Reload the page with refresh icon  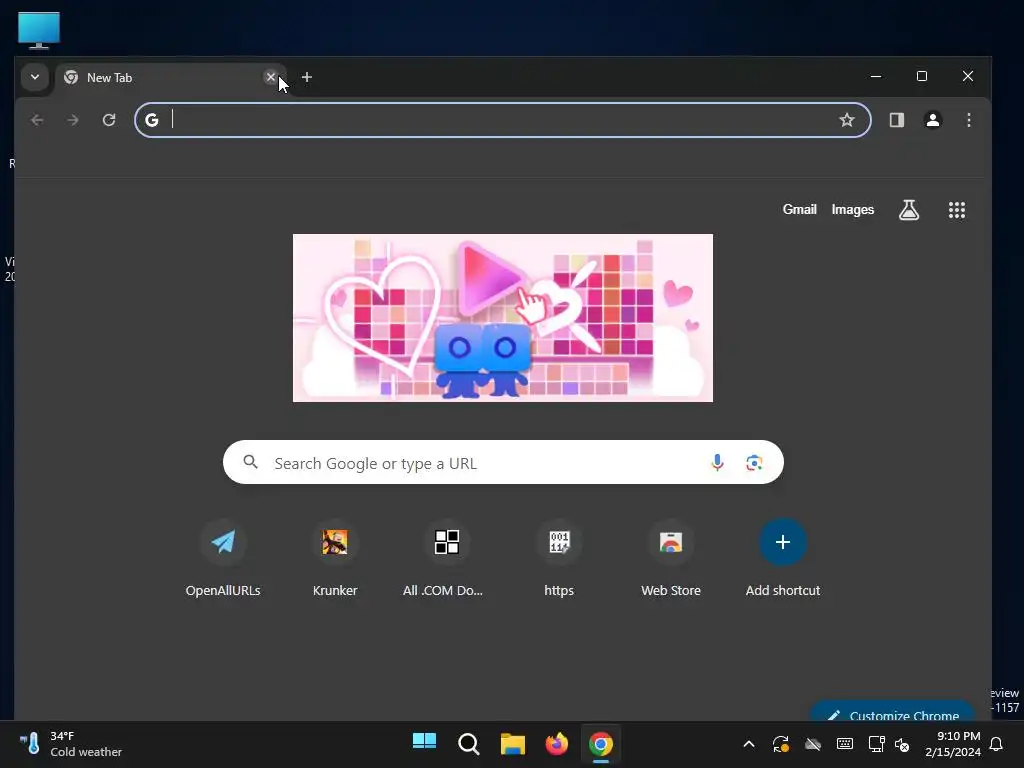(x=109, y=120)
